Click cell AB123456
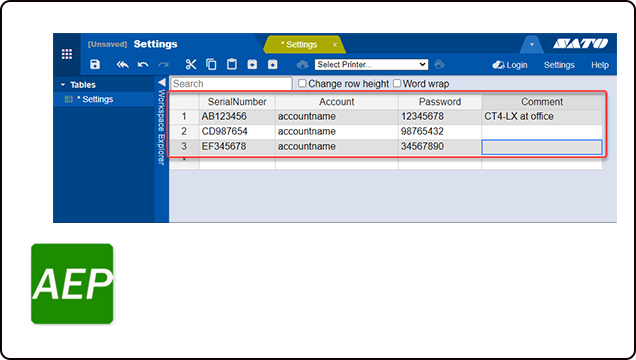This screenshot has height=360, width=636. [x=237, y=117]
